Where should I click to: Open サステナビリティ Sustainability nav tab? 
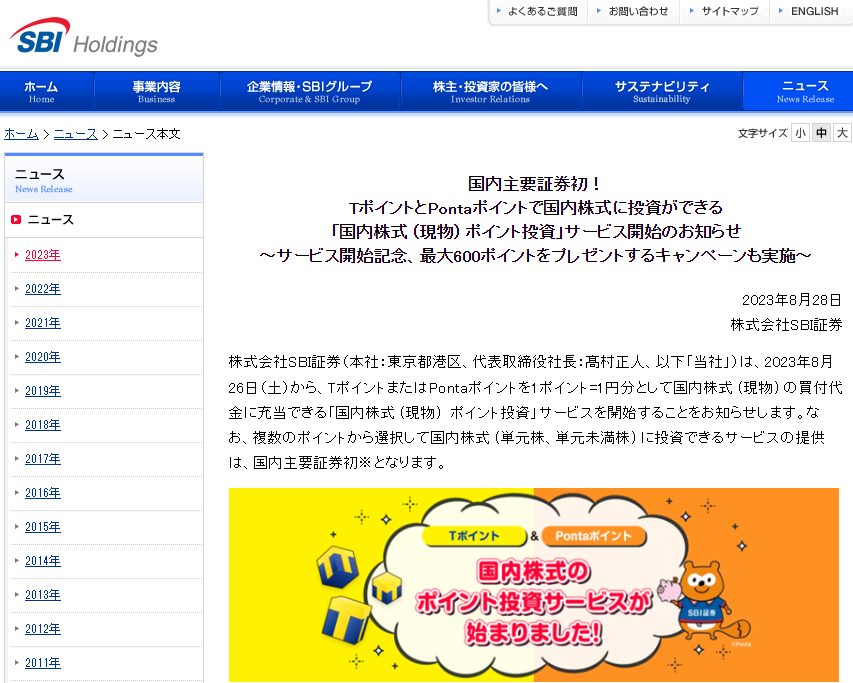662,91
